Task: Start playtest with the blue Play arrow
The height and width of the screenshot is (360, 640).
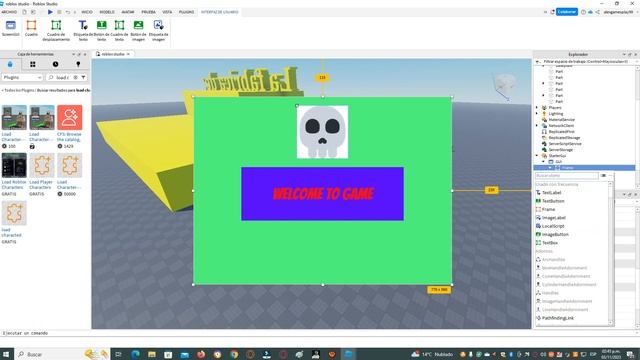Action: [x=50, y=12]
